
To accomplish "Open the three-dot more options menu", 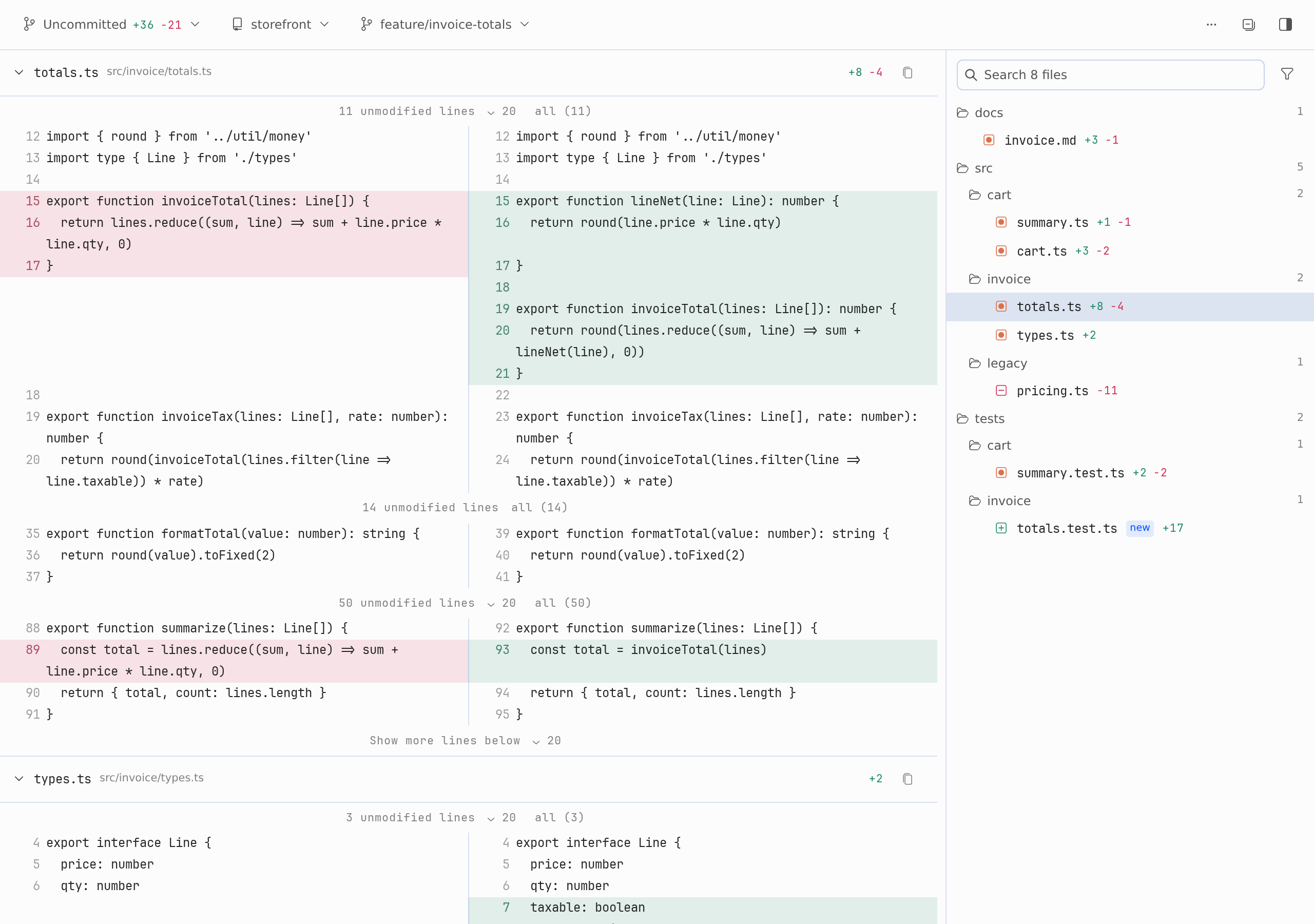I will point(1211,25).
